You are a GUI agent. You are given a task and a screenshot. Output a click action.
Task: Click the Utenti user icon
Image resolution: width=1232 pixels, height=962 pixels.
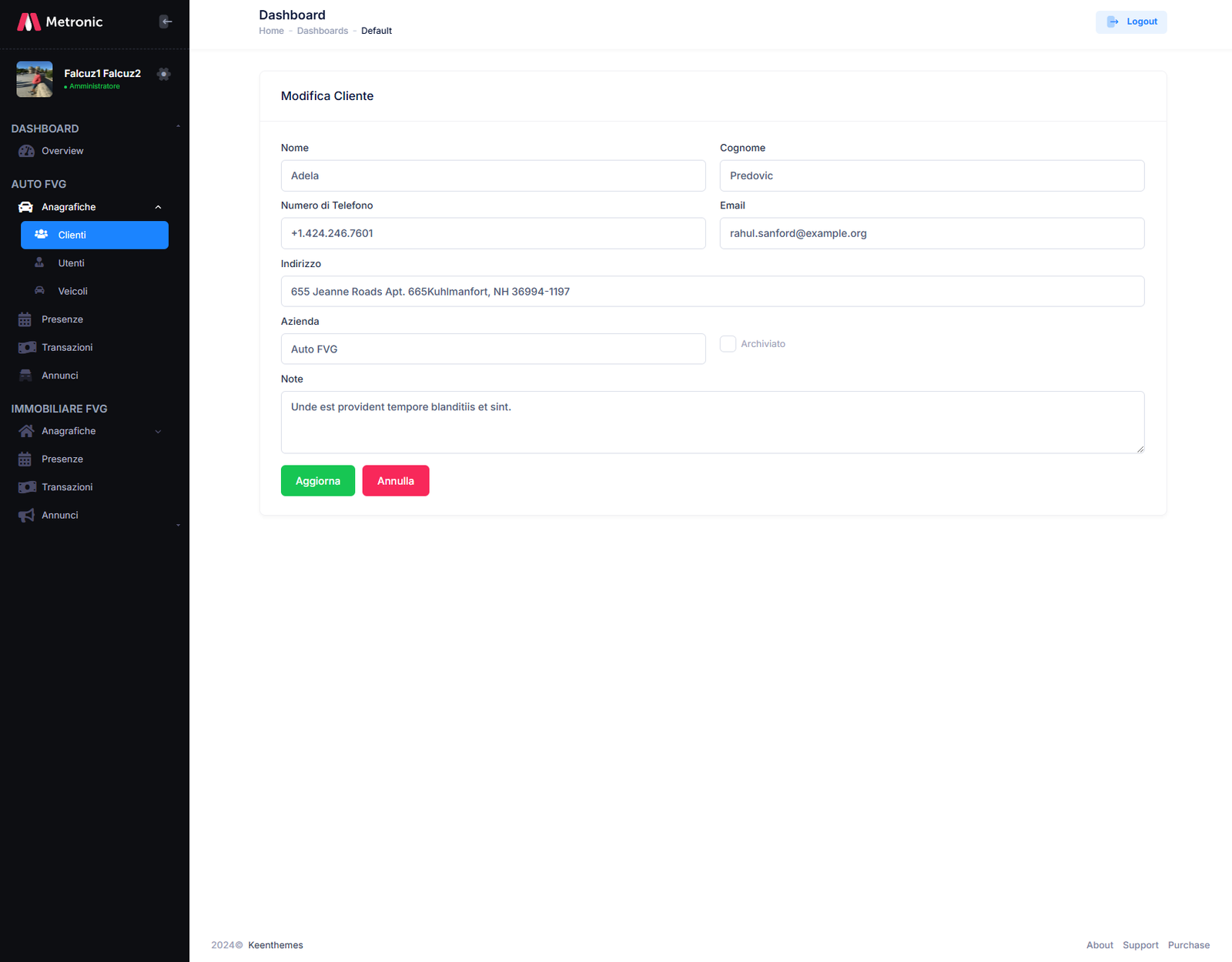coord(39,263)
